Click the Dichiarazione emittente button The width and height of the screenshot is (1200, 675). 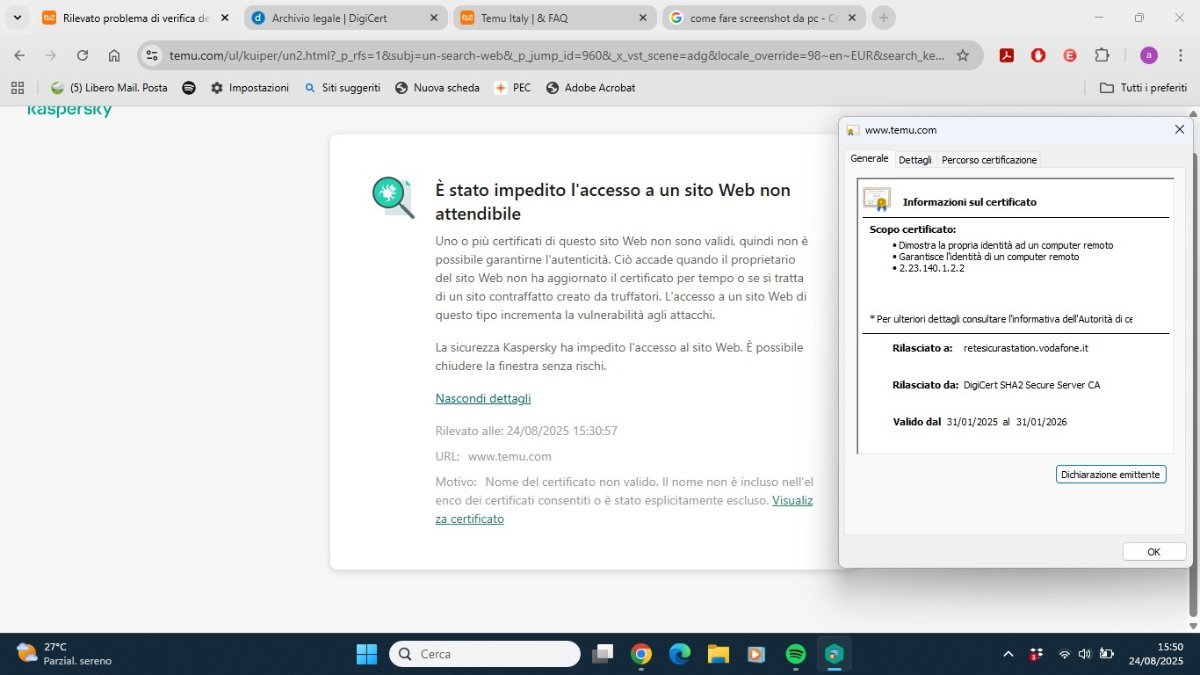1111,474
